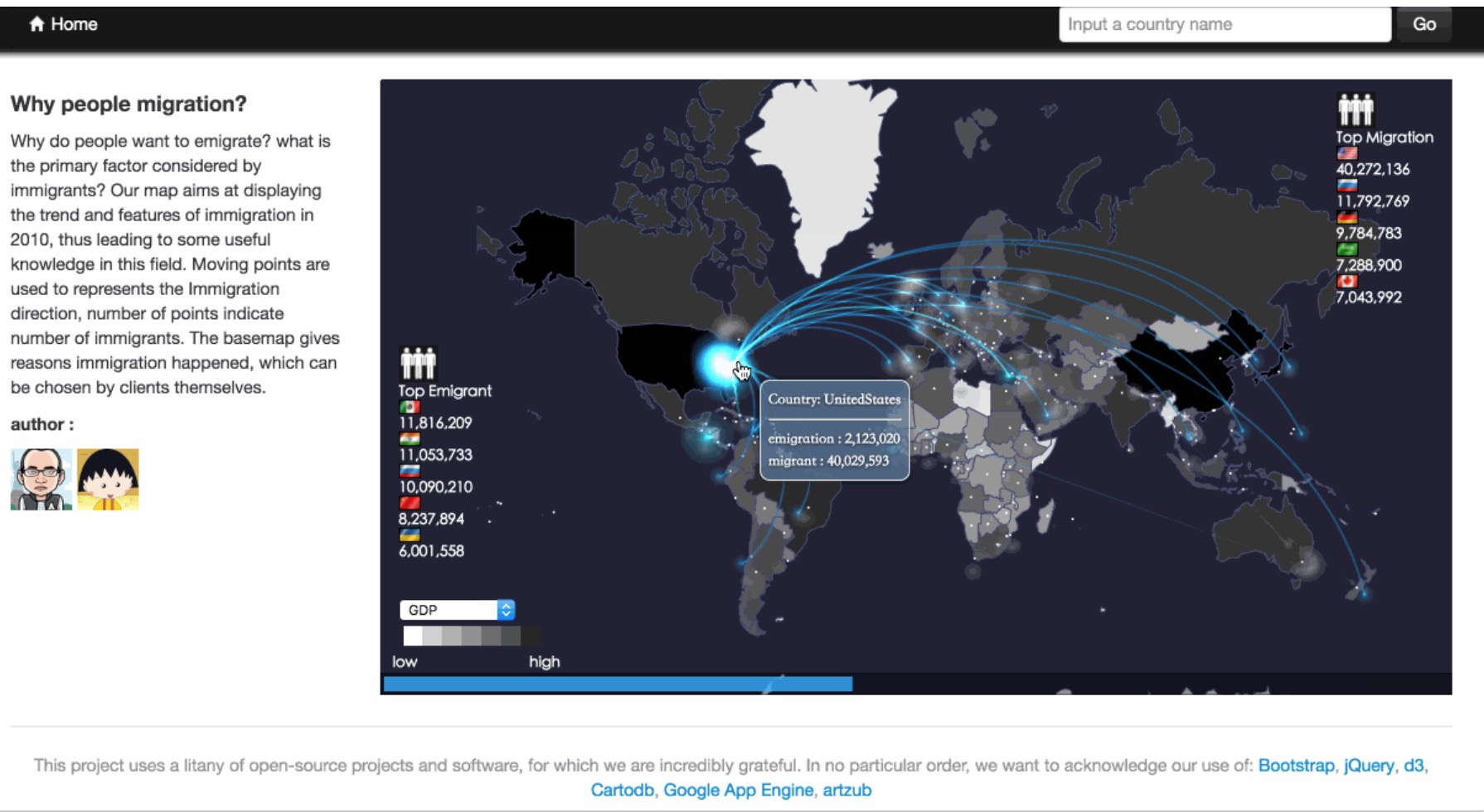Click the Saudi Arabia flag under Top Migration
The image size is (1484, 812).
(1347, 249)
